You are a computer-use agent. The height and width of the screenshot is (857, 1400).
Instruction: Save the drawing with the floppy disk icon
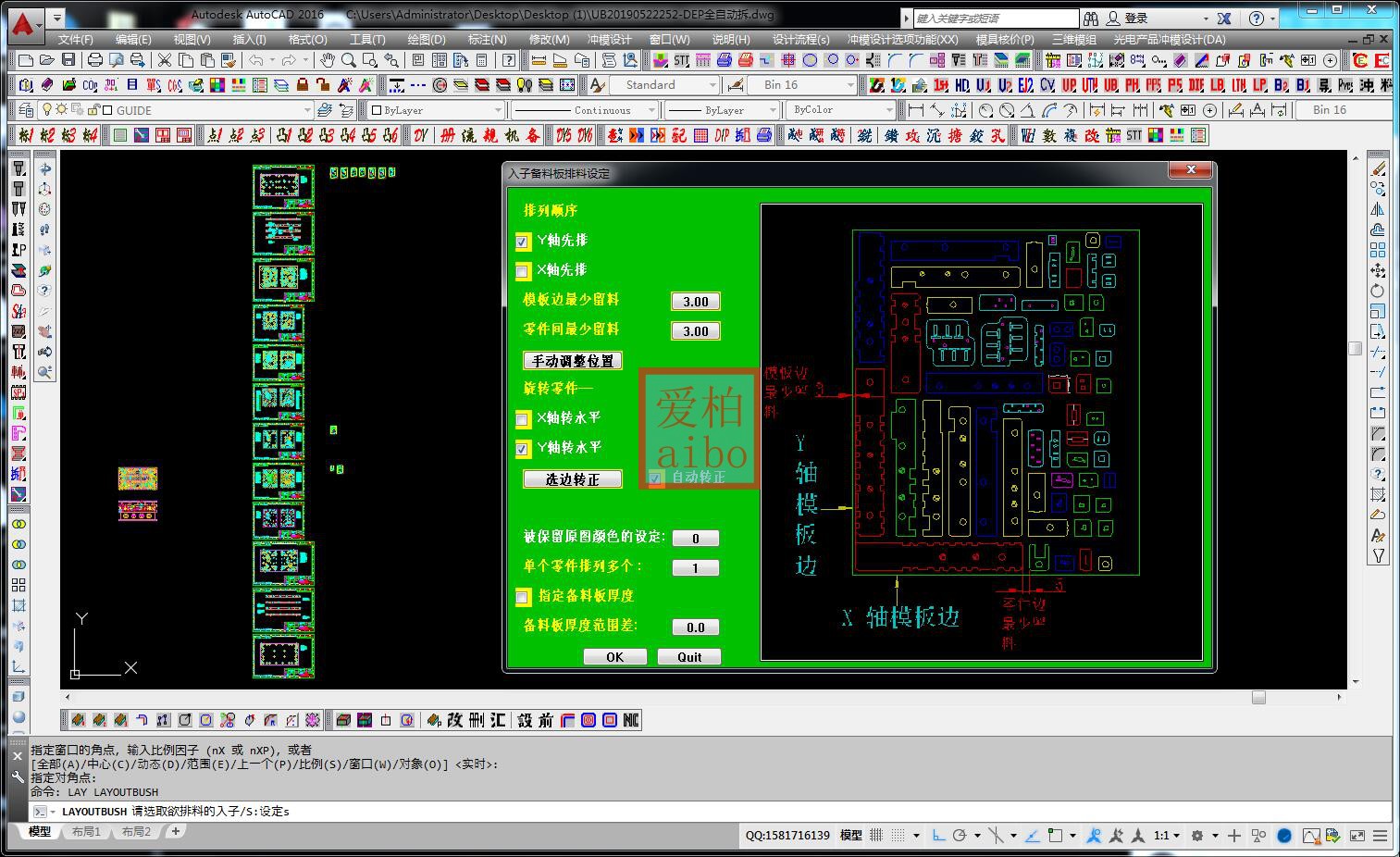tap(68, 60)
